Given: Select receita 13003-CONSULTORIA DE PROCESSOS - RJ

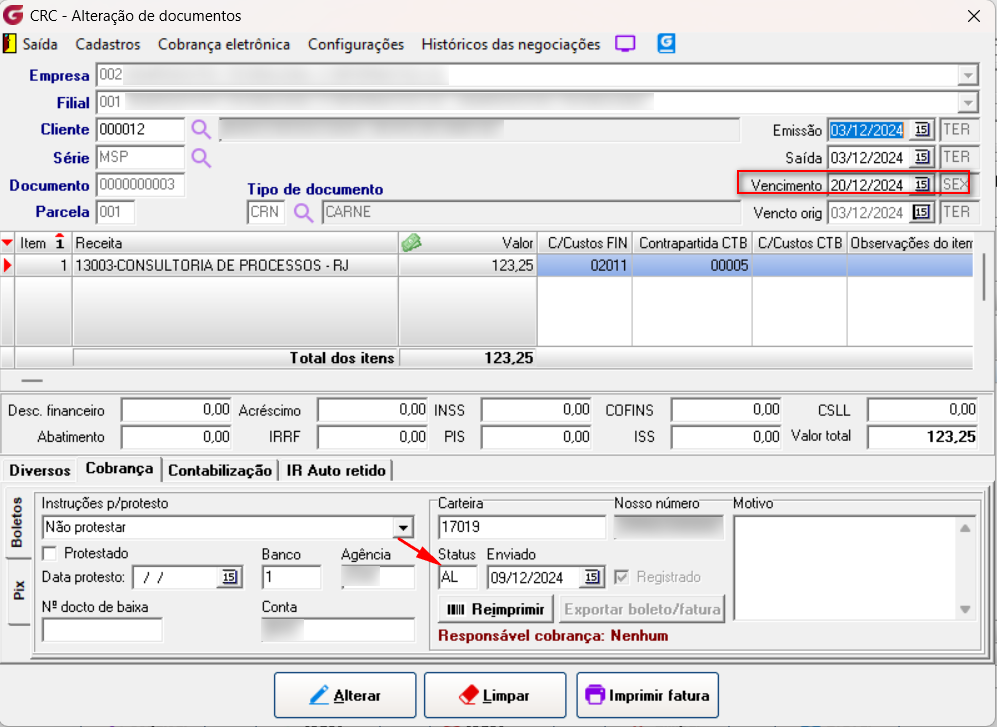Looking at the screenshot, I should pos(235,265).
